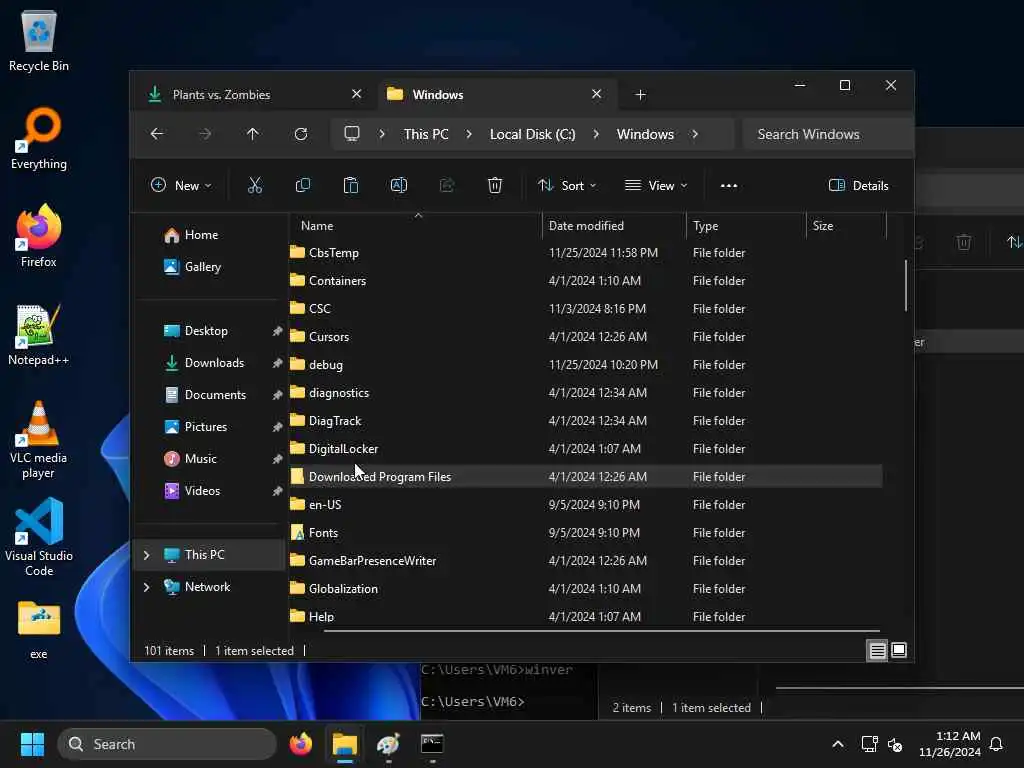Click the horizontal scrollbar of file list
The width and height of the screenshot is (1024, 768).
[x=601, y=631]
